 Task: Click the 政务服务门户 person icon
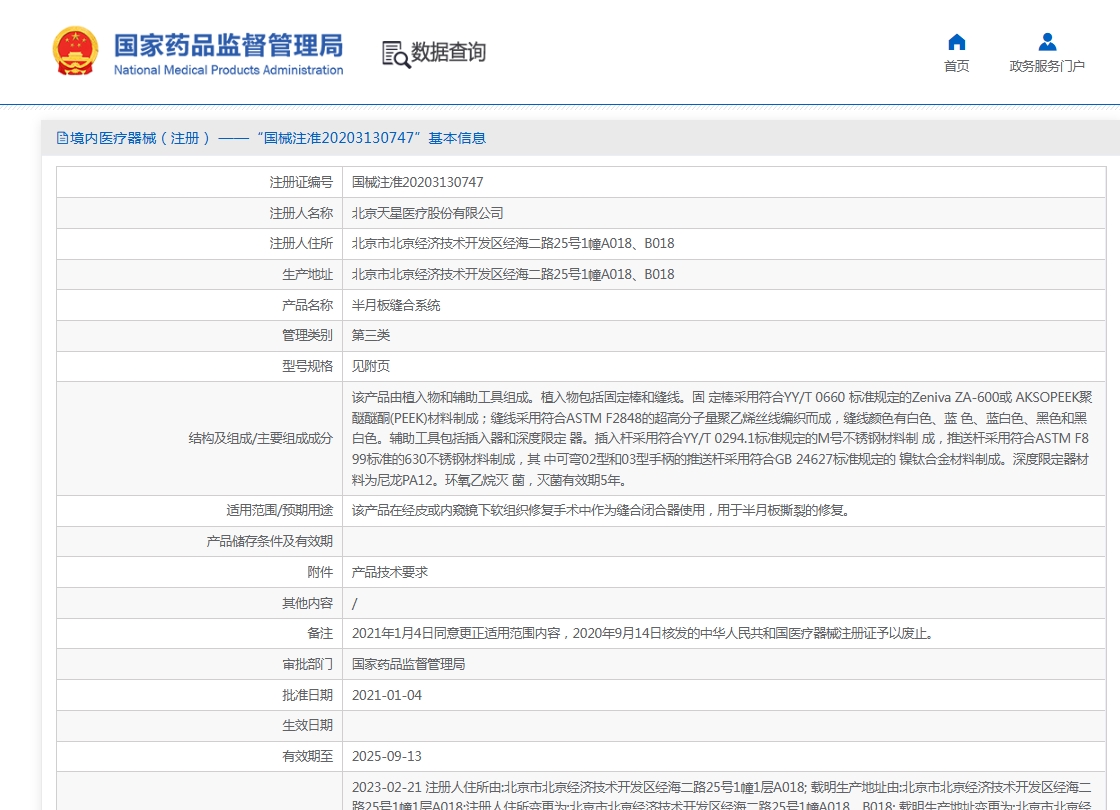pyautogui.click(x=1047, y=42)
